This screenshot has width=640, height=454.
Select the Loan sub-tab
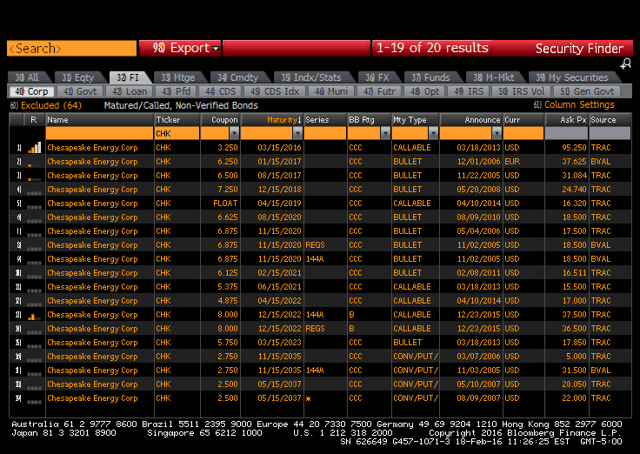click(x=129, y=91)
